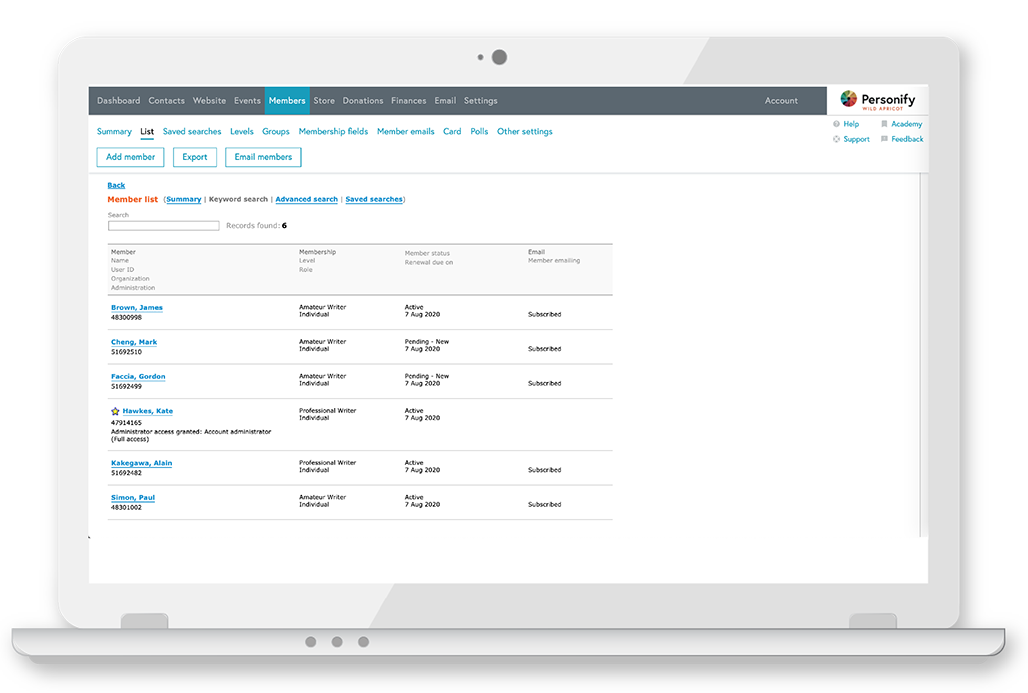The image size is (1028, 693).
Task: Open member record Brown, James
Action: point(135,307)
